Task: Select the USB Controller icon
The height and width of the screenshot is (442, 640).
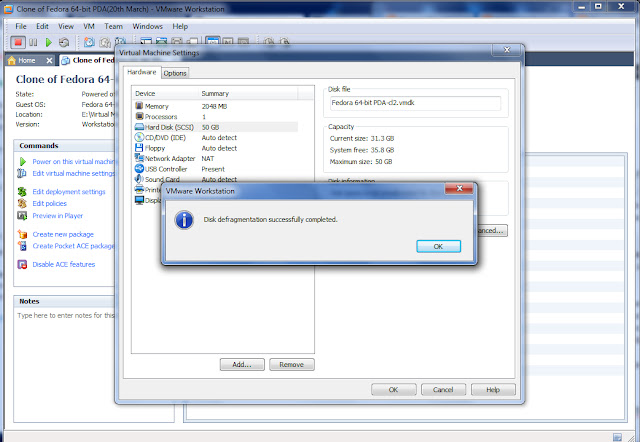Action: click(139, 169)
